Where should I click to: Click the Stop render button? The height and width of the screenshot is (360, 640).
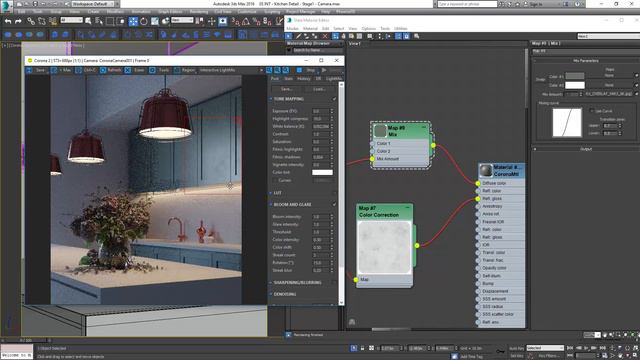point(308,70)
